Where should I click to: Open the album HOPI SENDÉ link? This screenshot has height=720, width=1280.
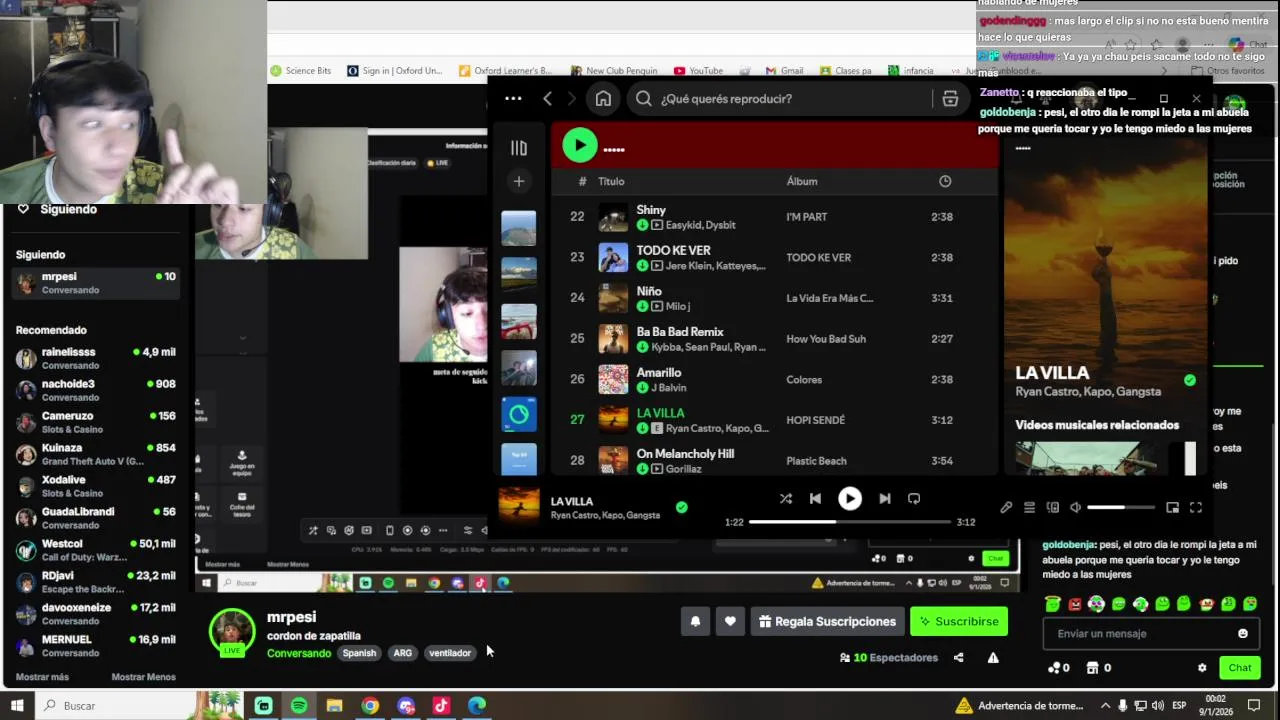(816, 420)
